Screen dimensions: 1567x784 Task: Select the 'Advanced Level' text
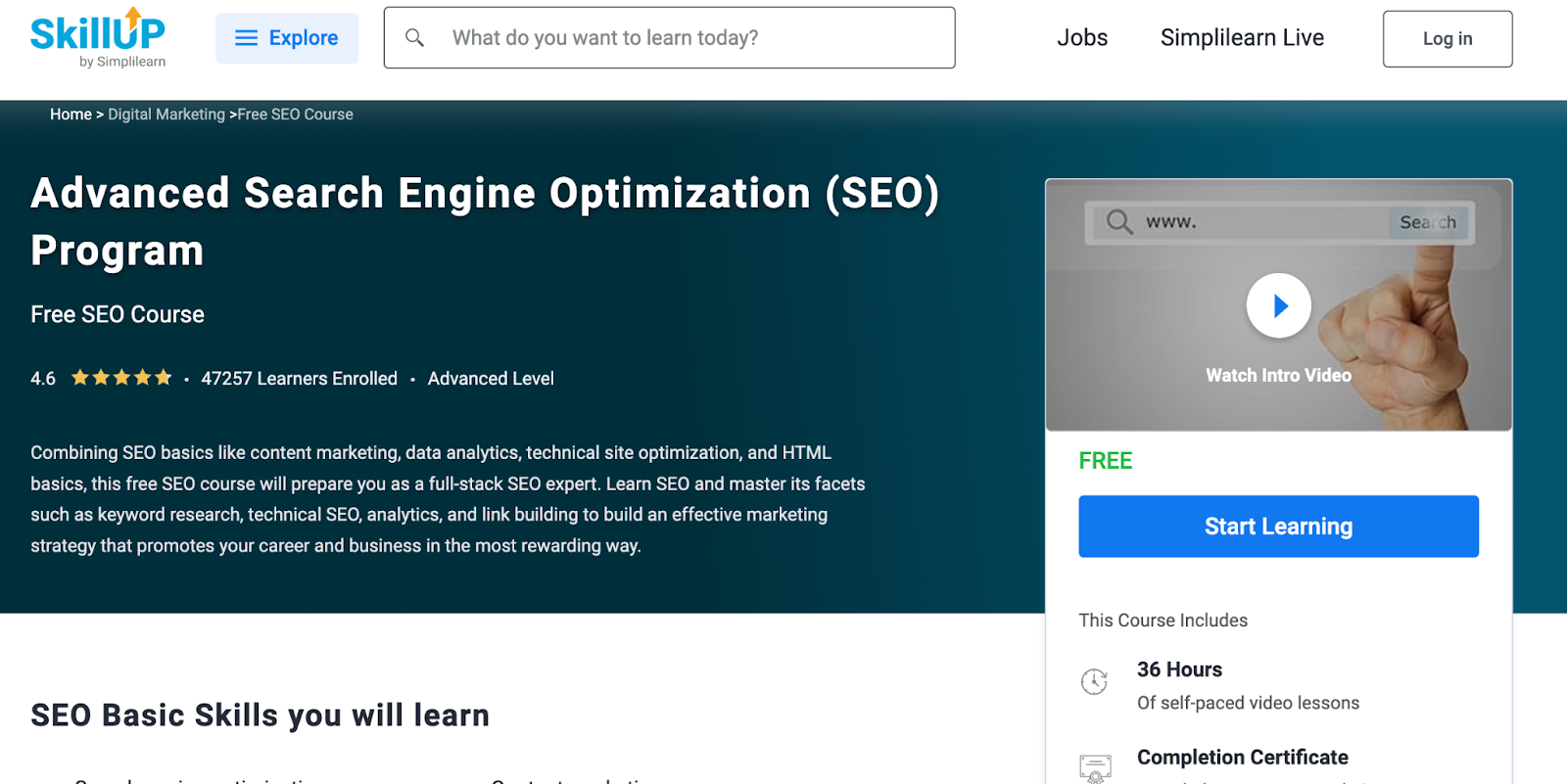491,379
